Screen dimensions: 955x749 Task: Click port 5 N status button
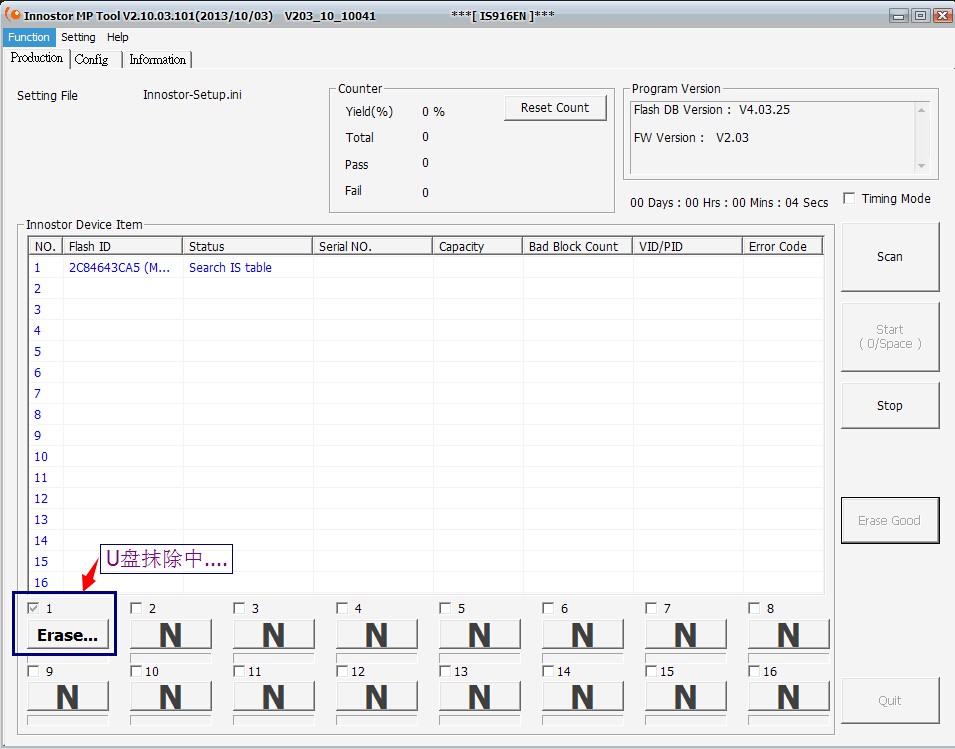click(x=479, y=635)
